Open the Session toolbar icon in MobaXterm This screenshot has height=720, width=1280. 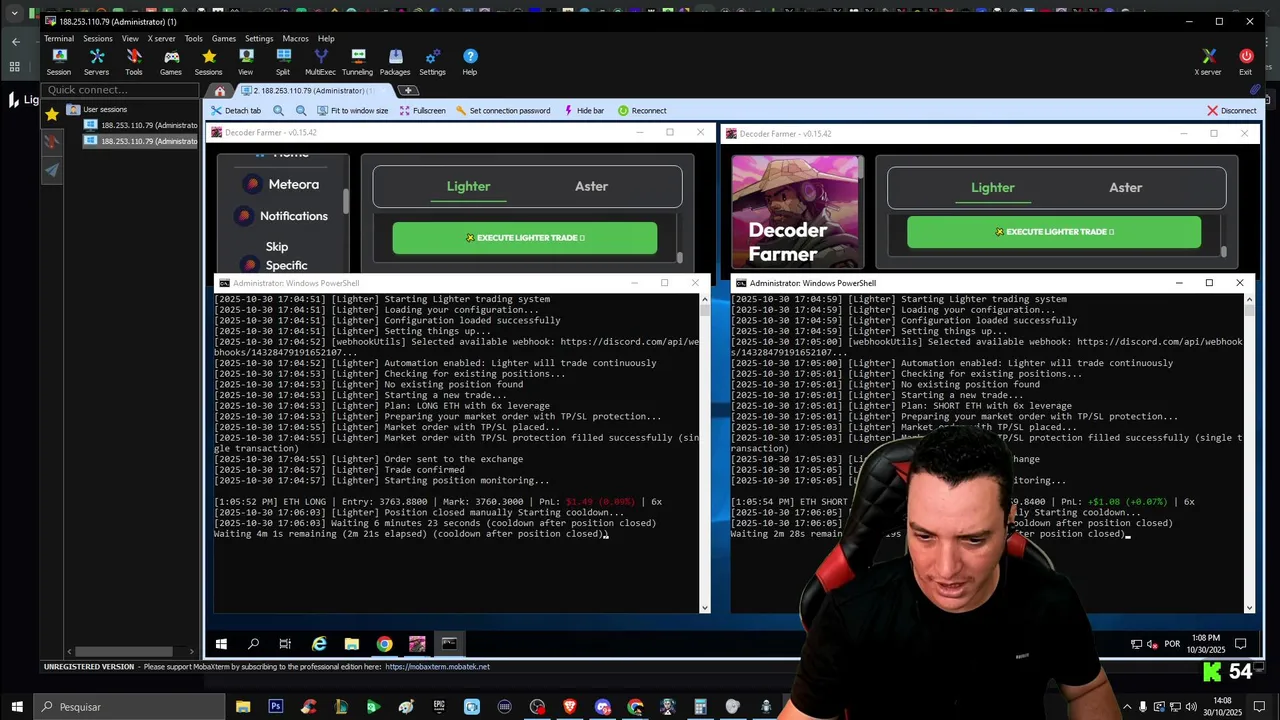[59, 62]
